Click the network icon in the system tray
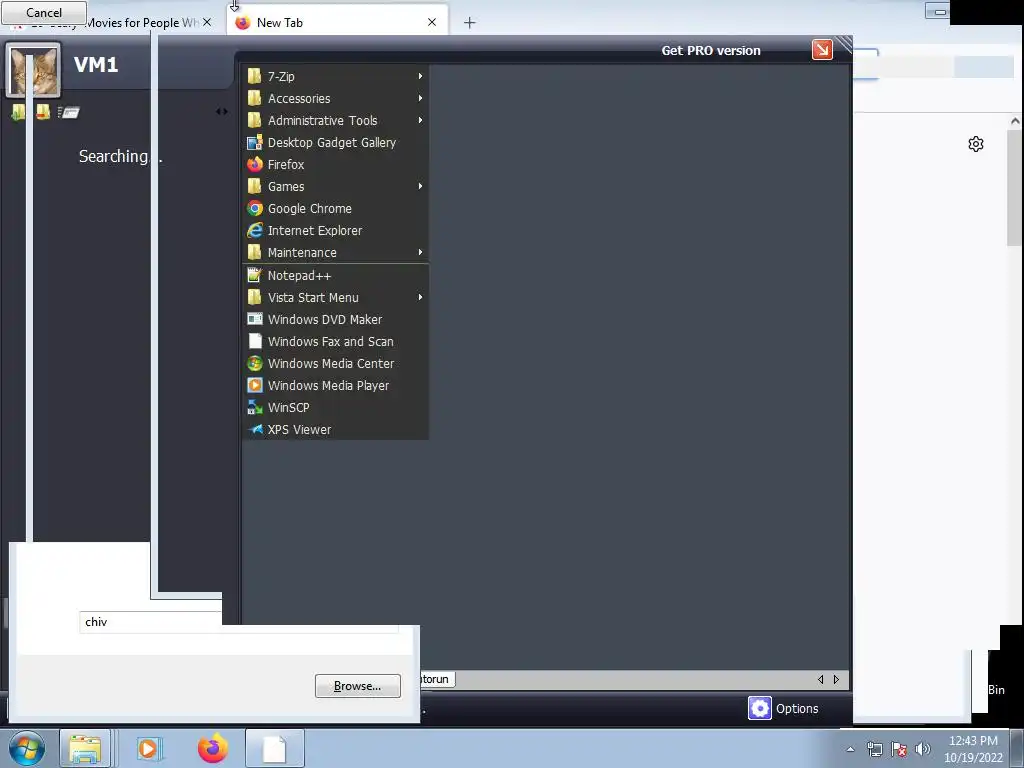 click(x=874, y=749)
